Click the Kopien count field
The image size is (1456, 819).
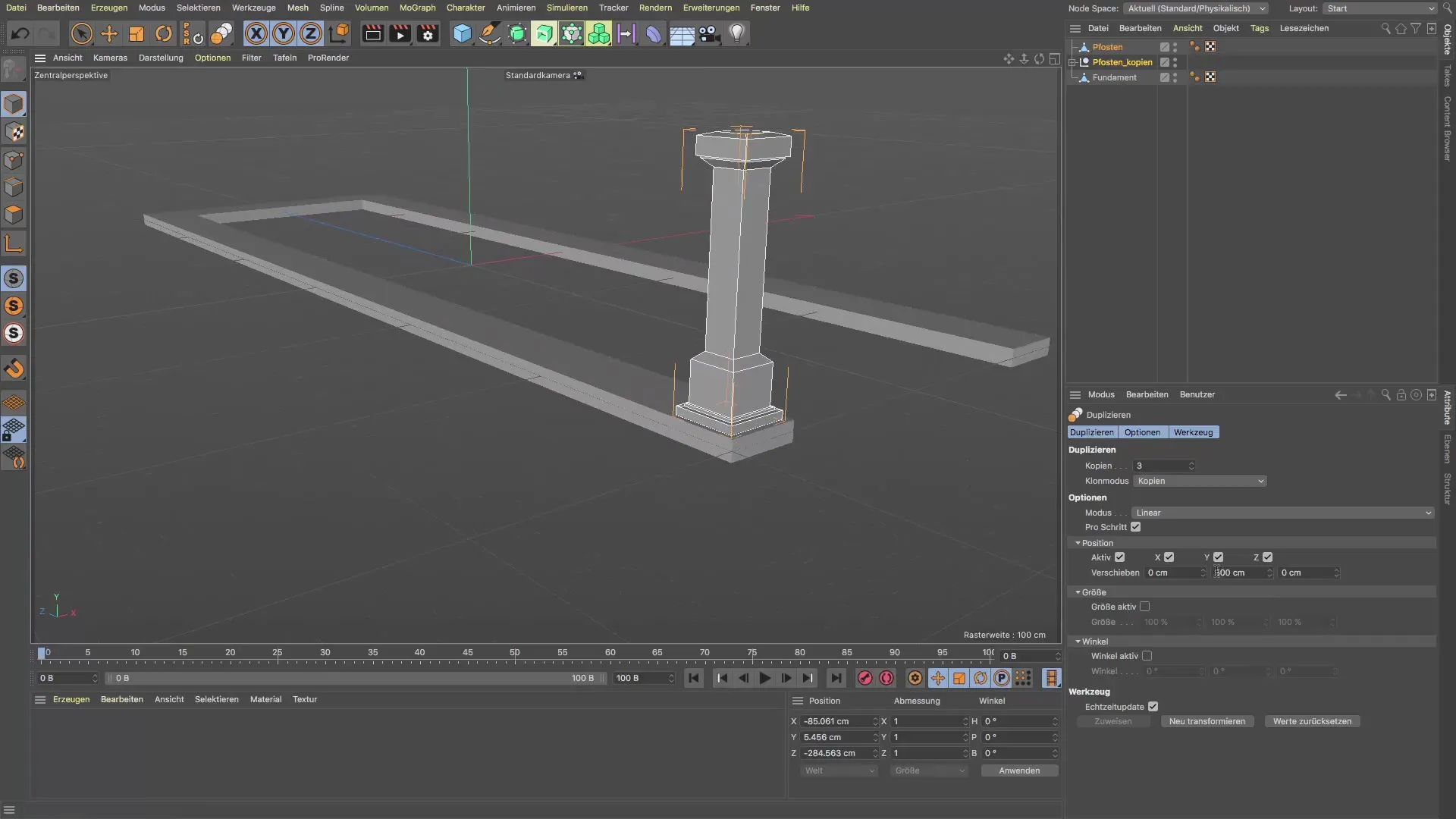1164,466
